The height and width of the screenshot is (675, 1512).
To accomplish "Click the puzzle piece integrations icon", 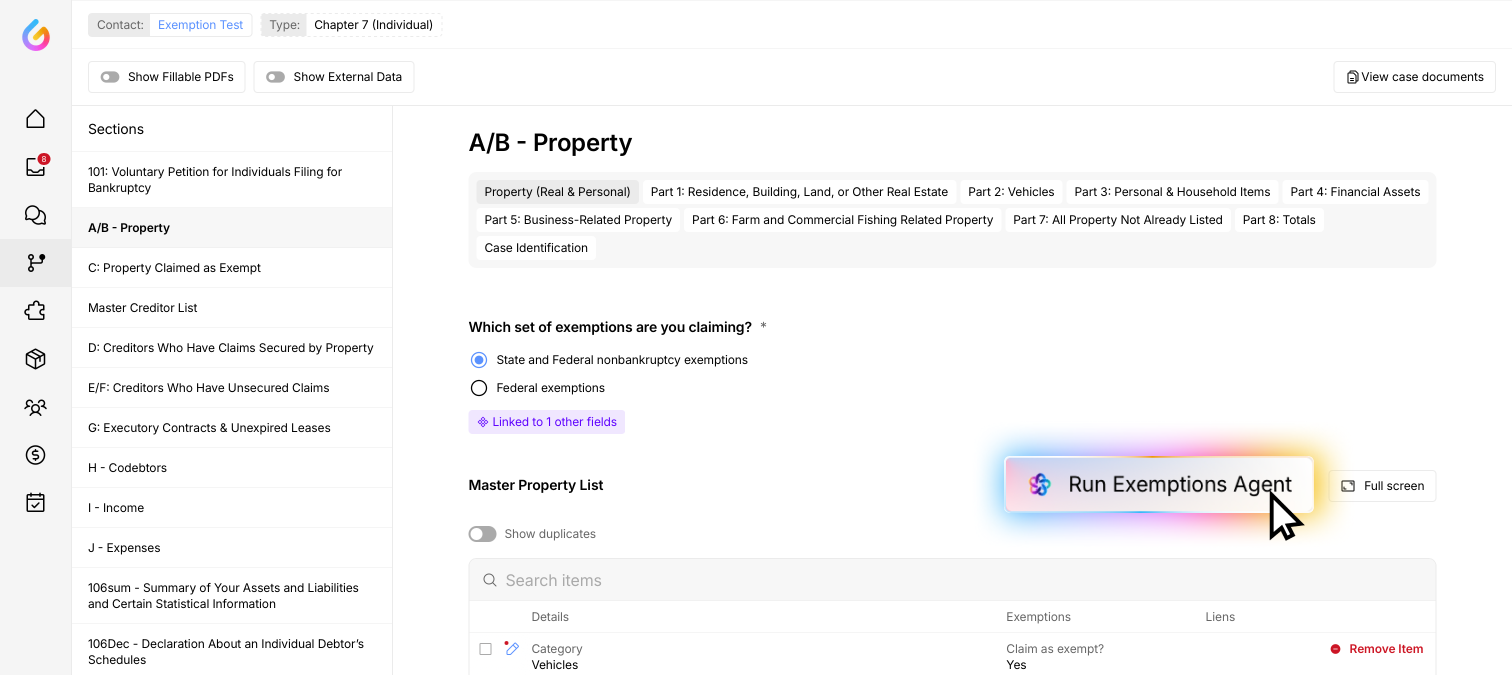I will 35,311.
